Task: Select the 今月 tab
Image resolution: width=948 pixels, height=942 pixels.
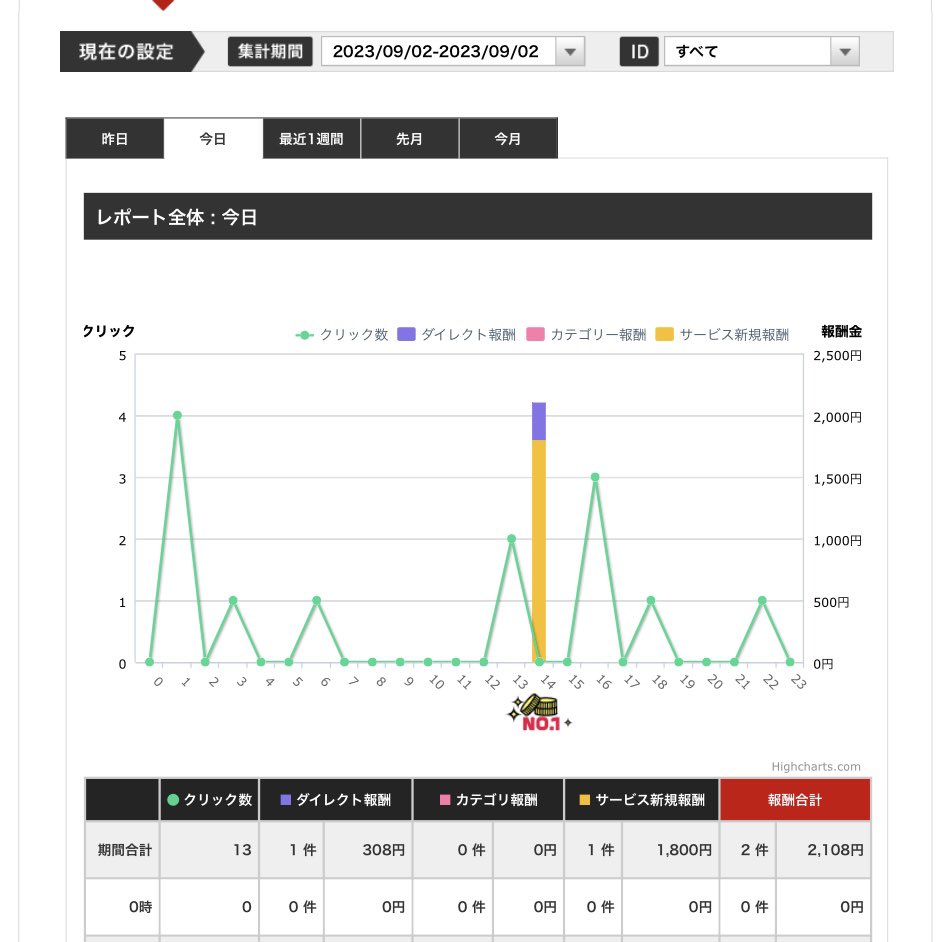Action: click(x=508, y=138)
